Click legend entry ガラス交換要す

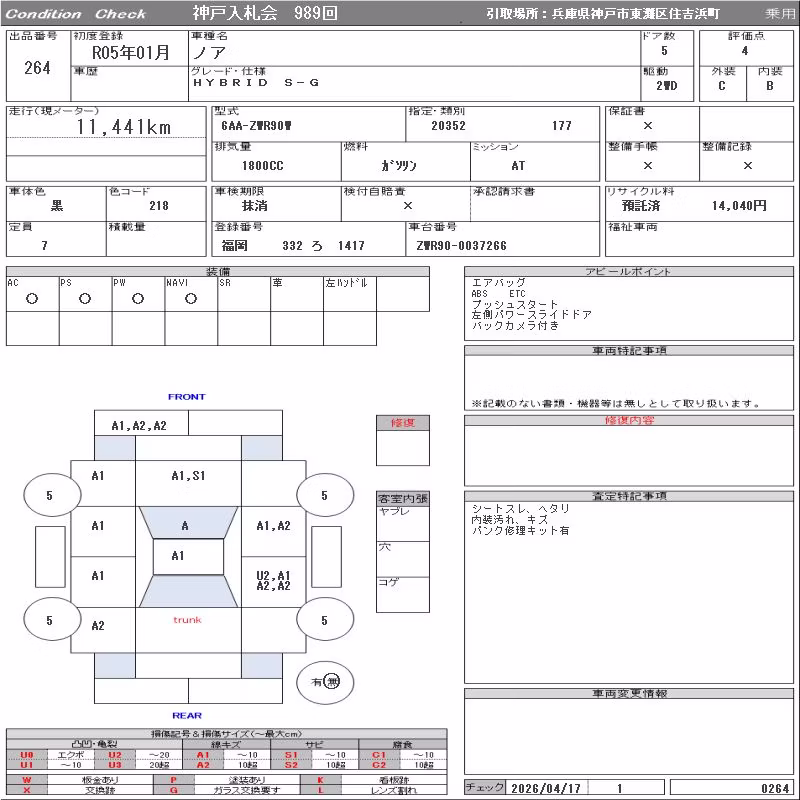click(247, 790)
